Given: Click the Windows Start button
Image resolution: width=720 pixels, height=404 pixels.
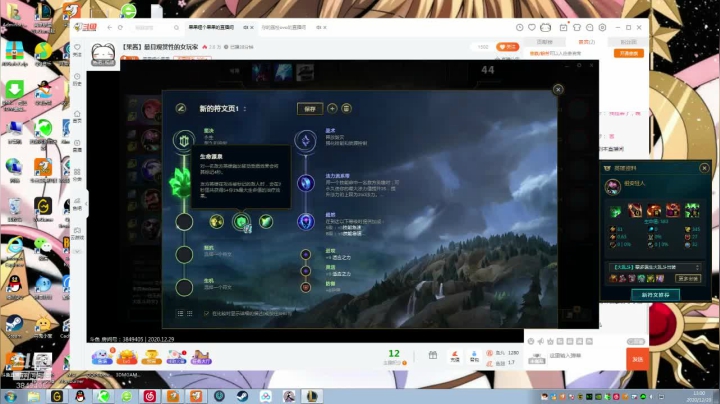Looking at the screenshot, I should point(10,397).
